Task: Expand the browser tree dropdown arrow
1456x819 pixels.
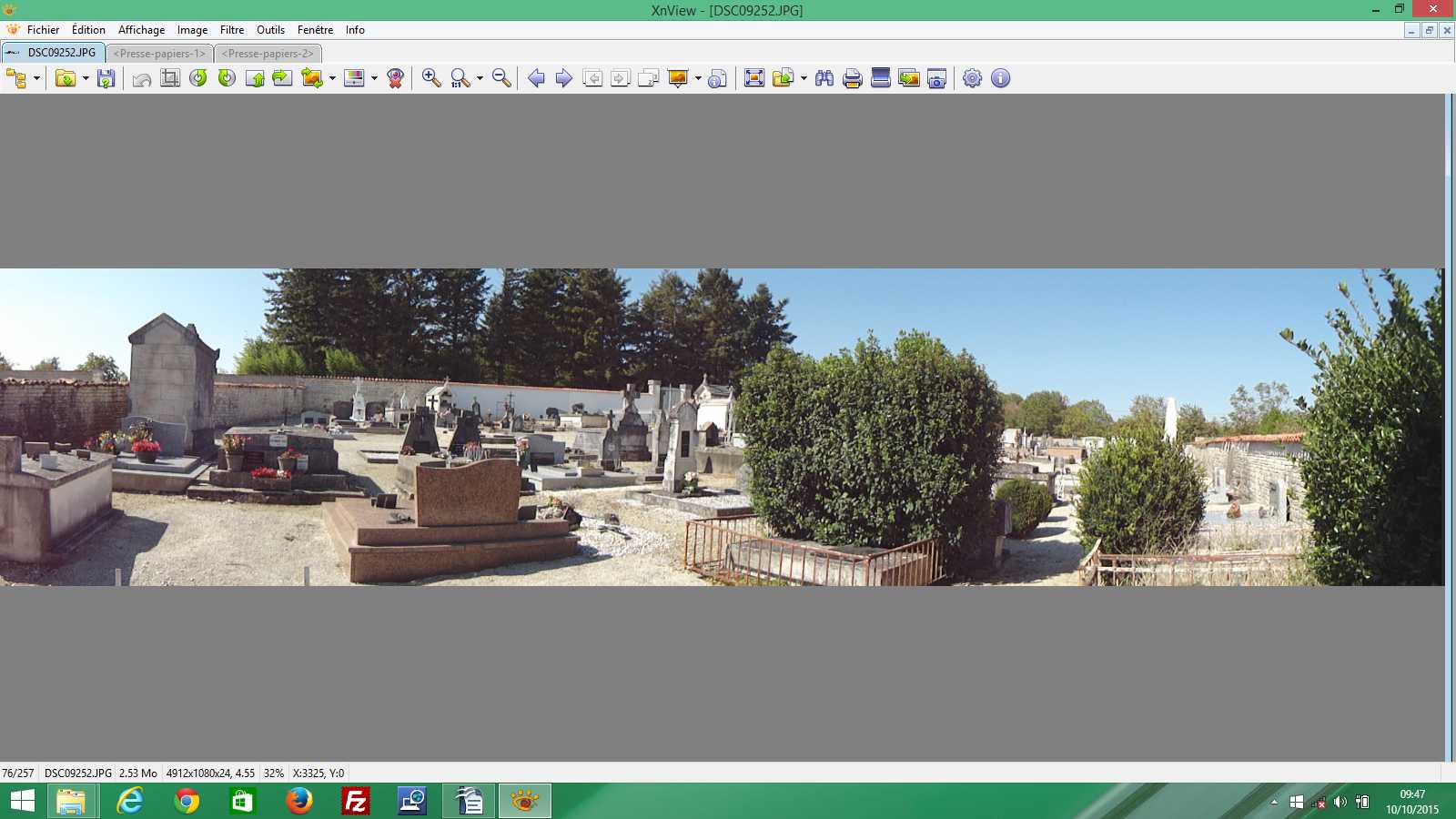Action: pyautogui.click(x=36, y=78)
